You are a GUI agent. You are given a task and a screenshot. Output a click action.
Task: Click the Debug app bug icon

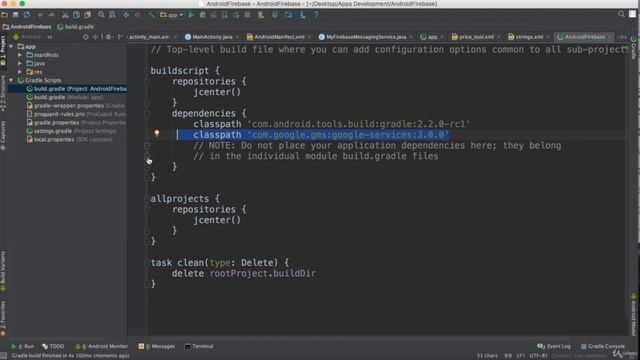(x=203, y=15)
